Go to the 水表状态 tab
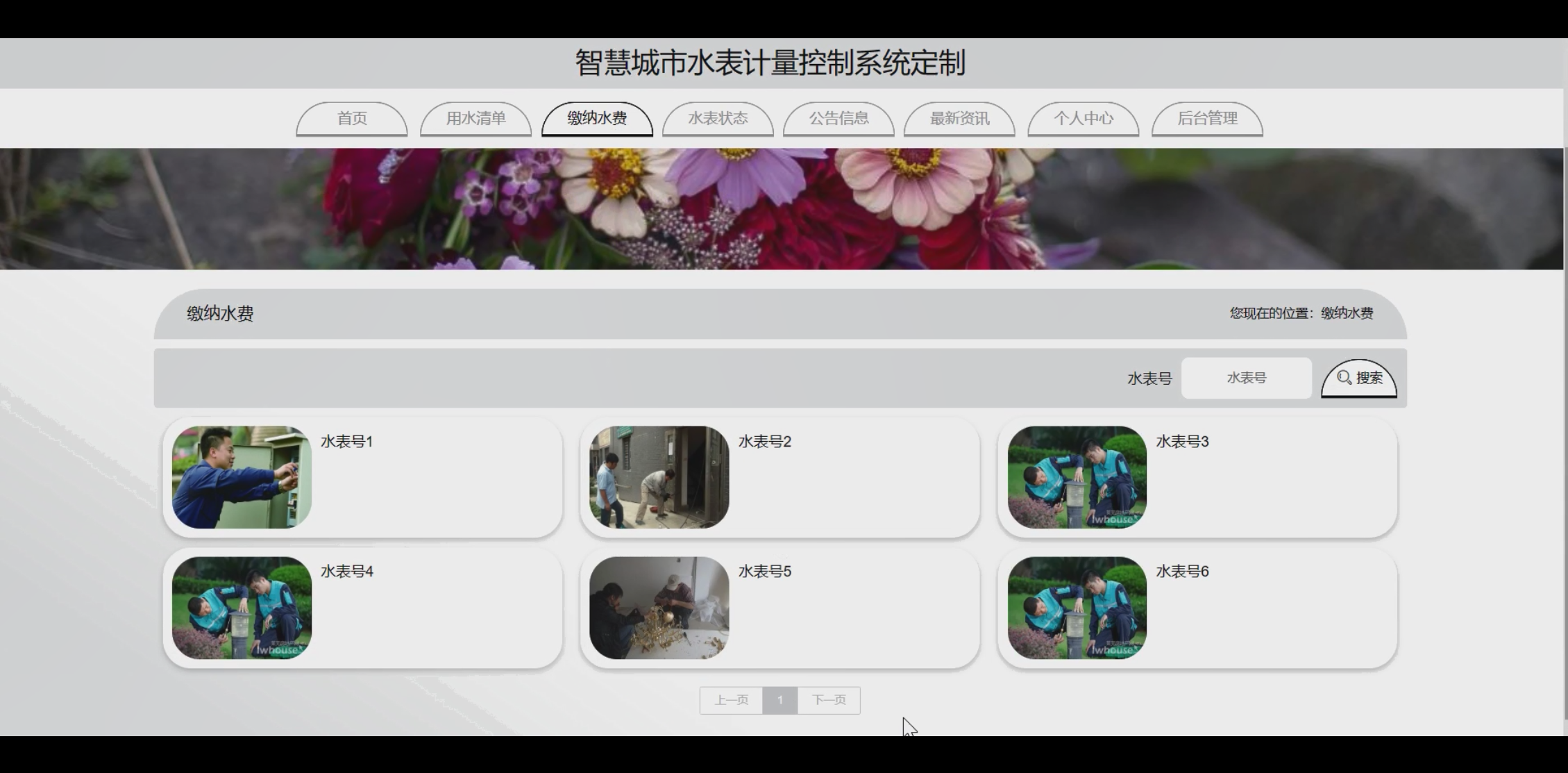The image size is (1568, 773). tap(718, 118)
